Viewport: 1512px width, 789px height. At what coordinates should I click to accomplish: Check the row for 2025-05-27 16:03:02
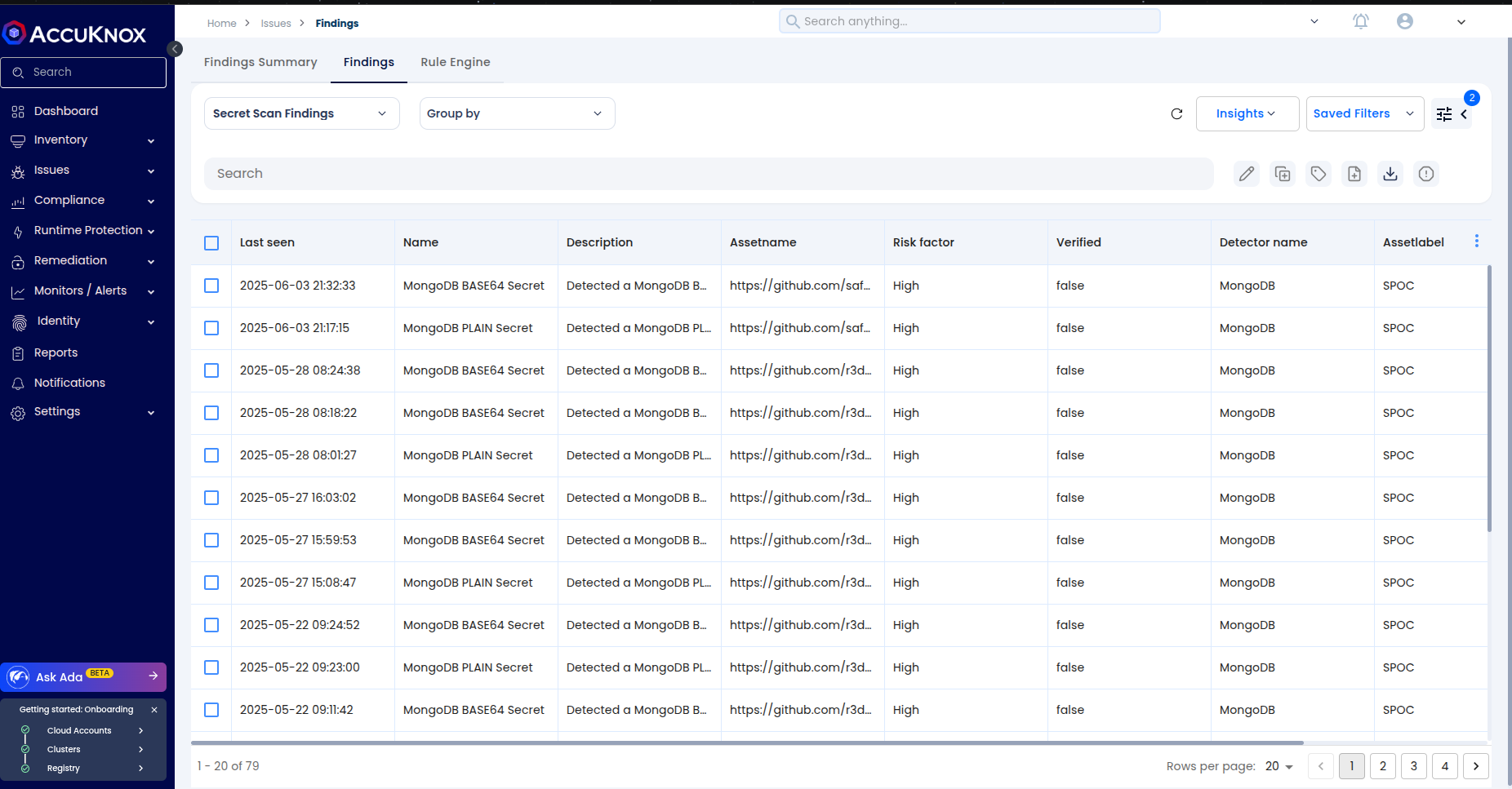click(211, 498)
